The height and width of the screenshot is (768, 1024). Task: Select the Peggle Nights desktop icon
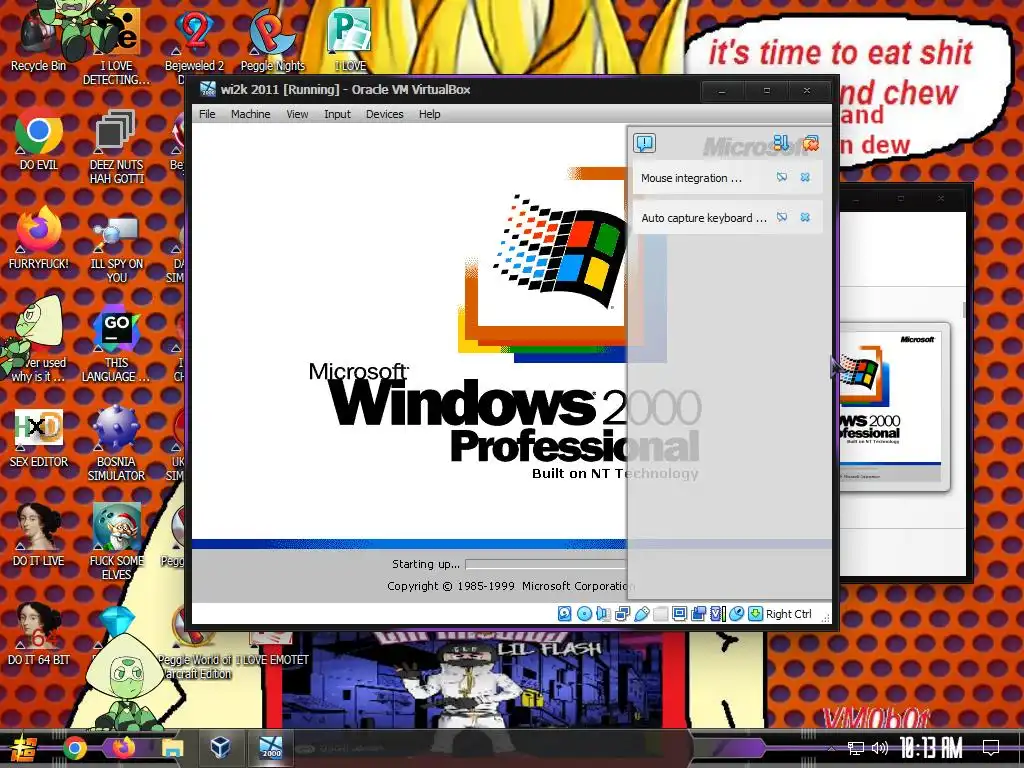pyautogui.click(x=272, y=42)
